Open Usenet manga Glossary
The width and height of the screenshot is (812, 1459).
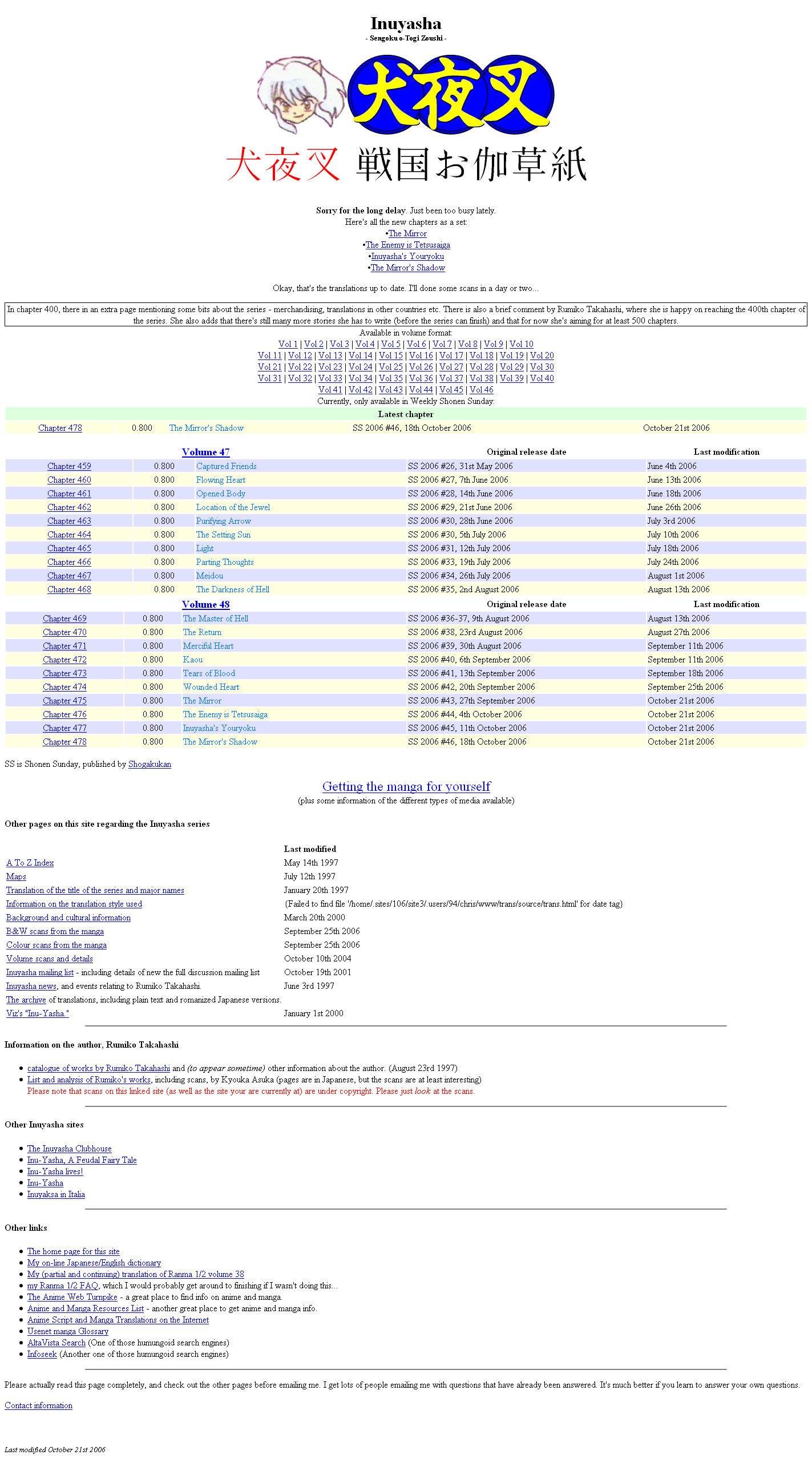point(68,1331)
